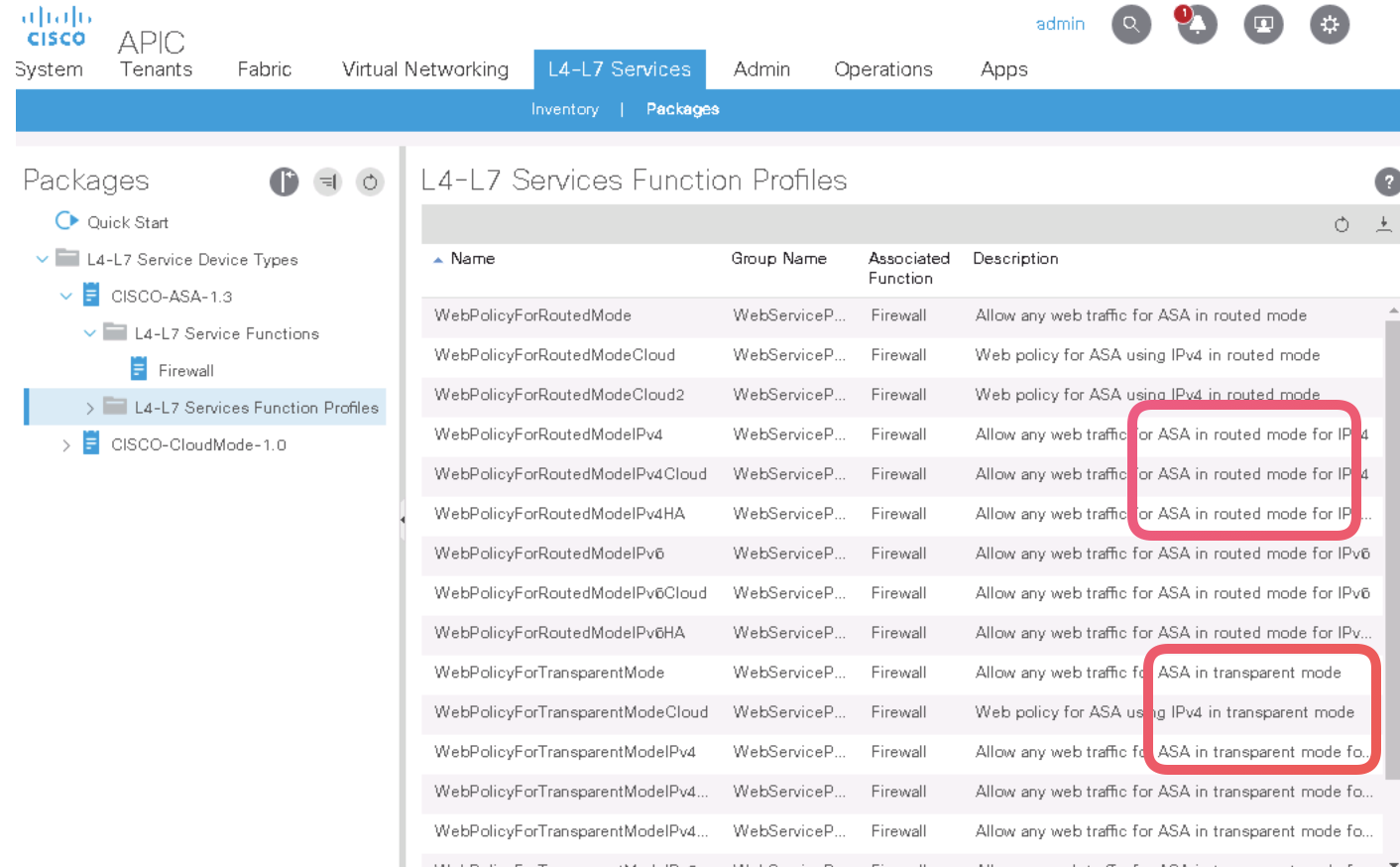Open the Tenants menu tab
This screenshot has width=1400, height=867.
click(x=156, y=69)
